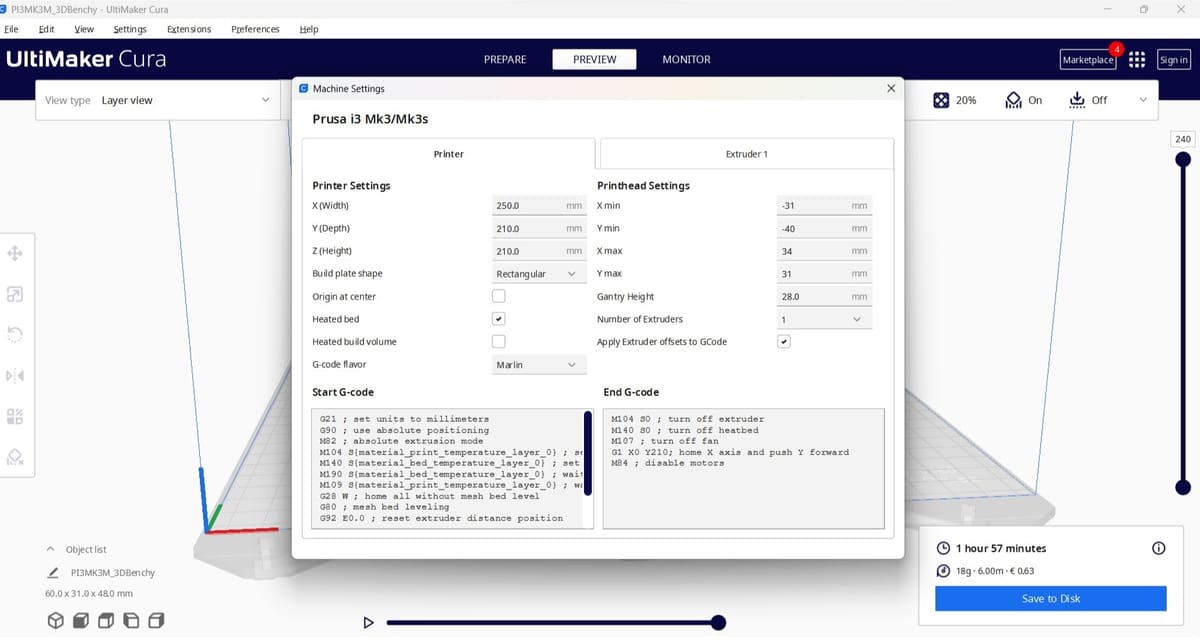The height and width of the screenshot is (644, 1200).
Task: Close the Machine Settings dialog
Action: point(891,89)
